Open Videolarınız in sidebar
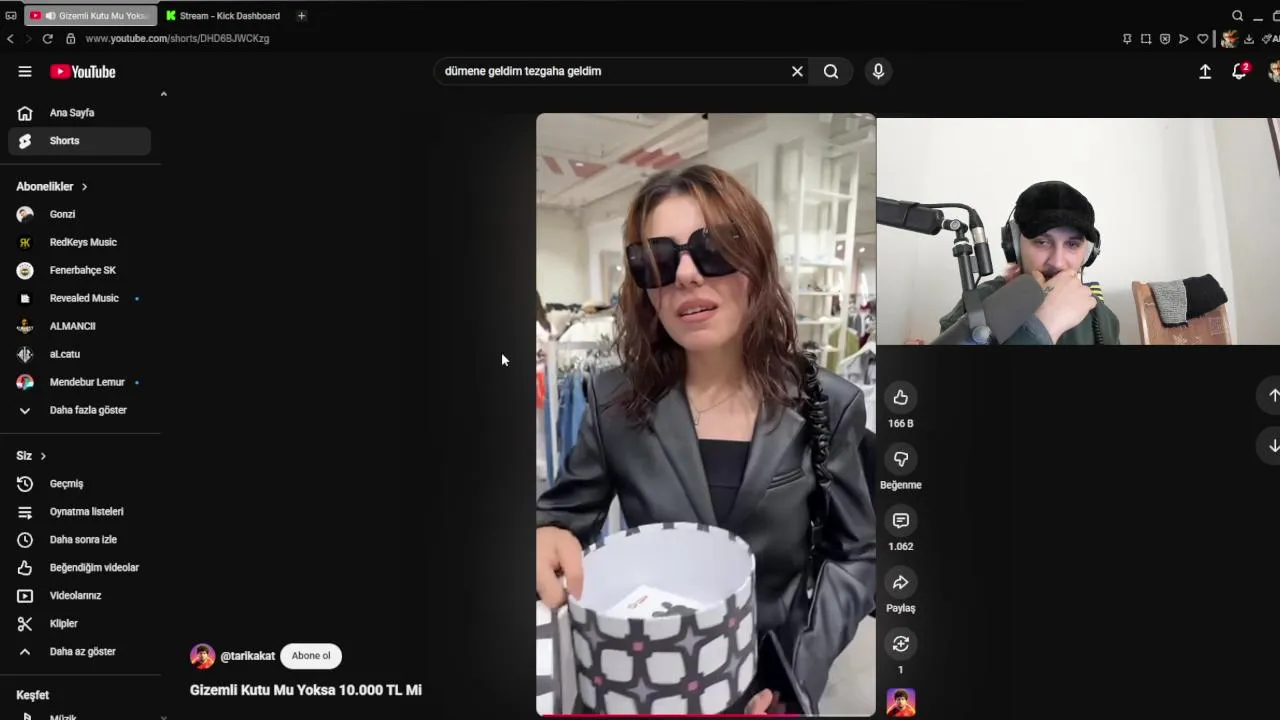 tap(80, 596)
